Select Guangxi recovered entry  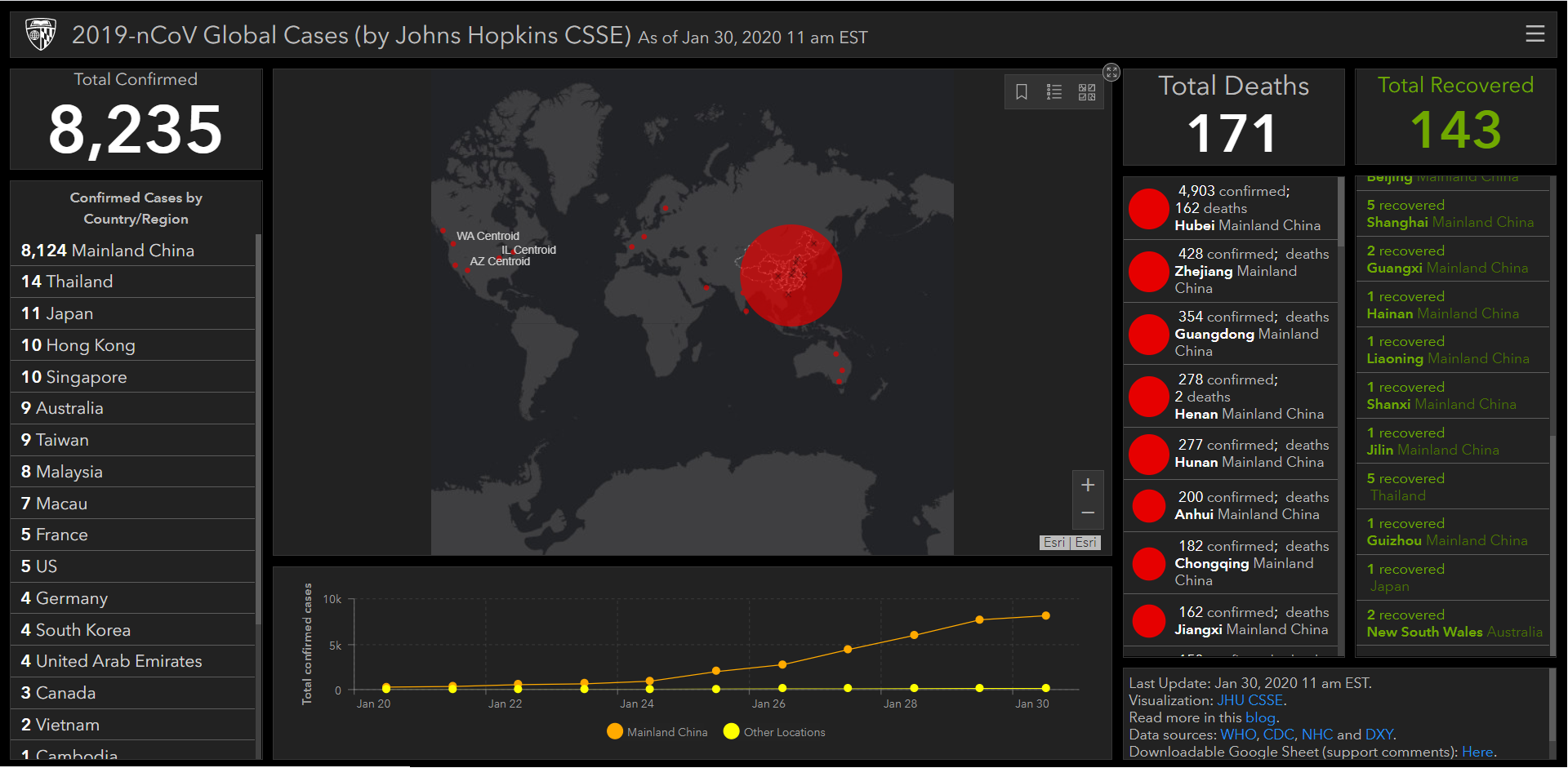[x=1453, y=260]
